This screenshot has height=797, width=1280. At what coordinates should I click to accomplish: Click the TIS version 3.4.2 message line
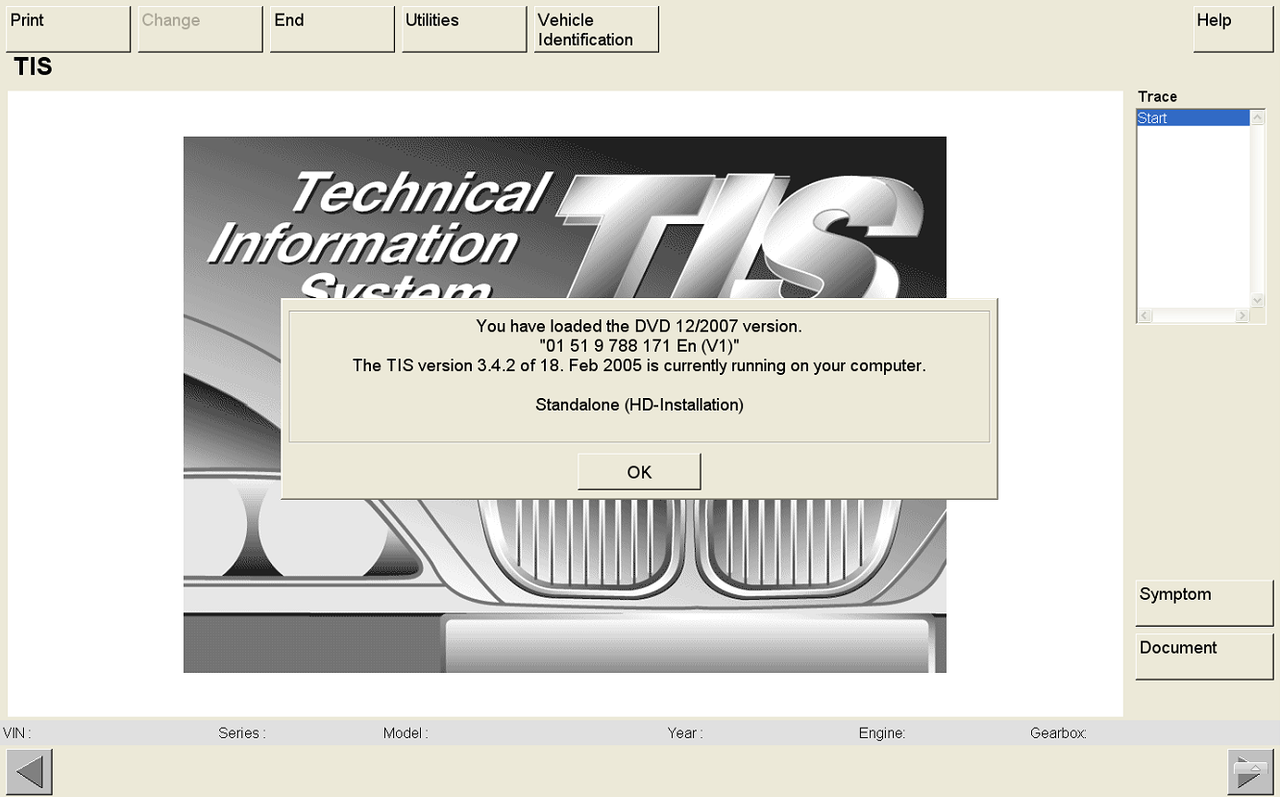639,366
